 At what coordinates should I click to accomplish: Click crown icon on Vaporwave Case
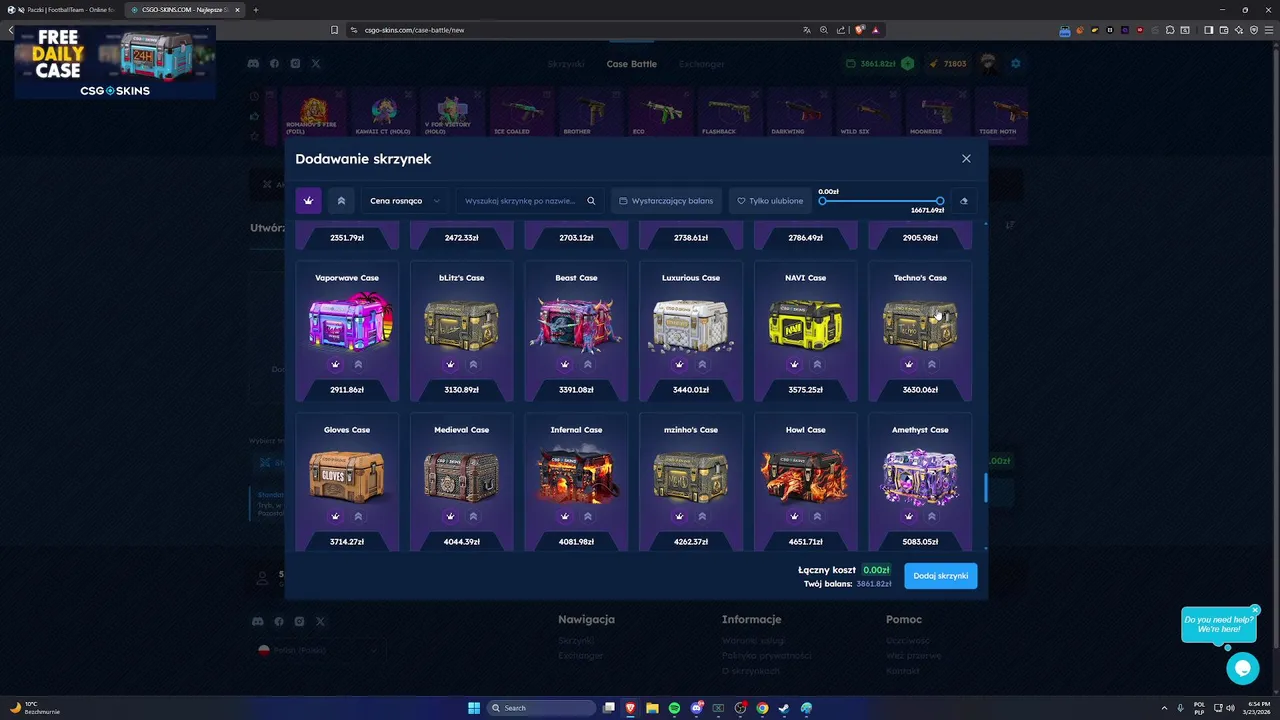point(335,364)
